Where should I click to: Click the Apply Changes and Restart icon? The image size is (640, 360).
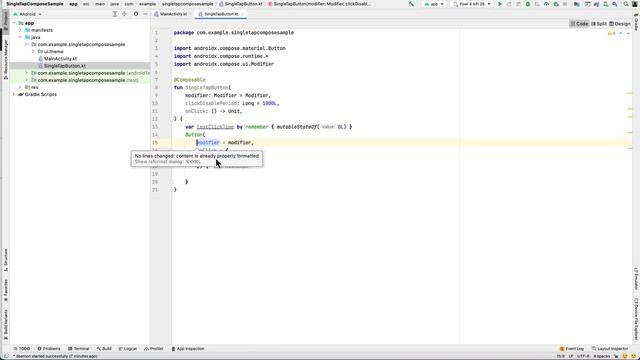pyautogui.click(x=509, y=4)
